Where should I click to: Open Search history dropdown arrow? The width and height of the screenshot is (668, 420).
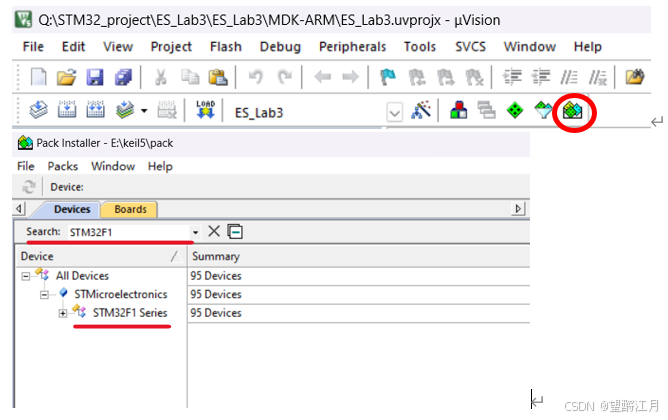[195, 232]
